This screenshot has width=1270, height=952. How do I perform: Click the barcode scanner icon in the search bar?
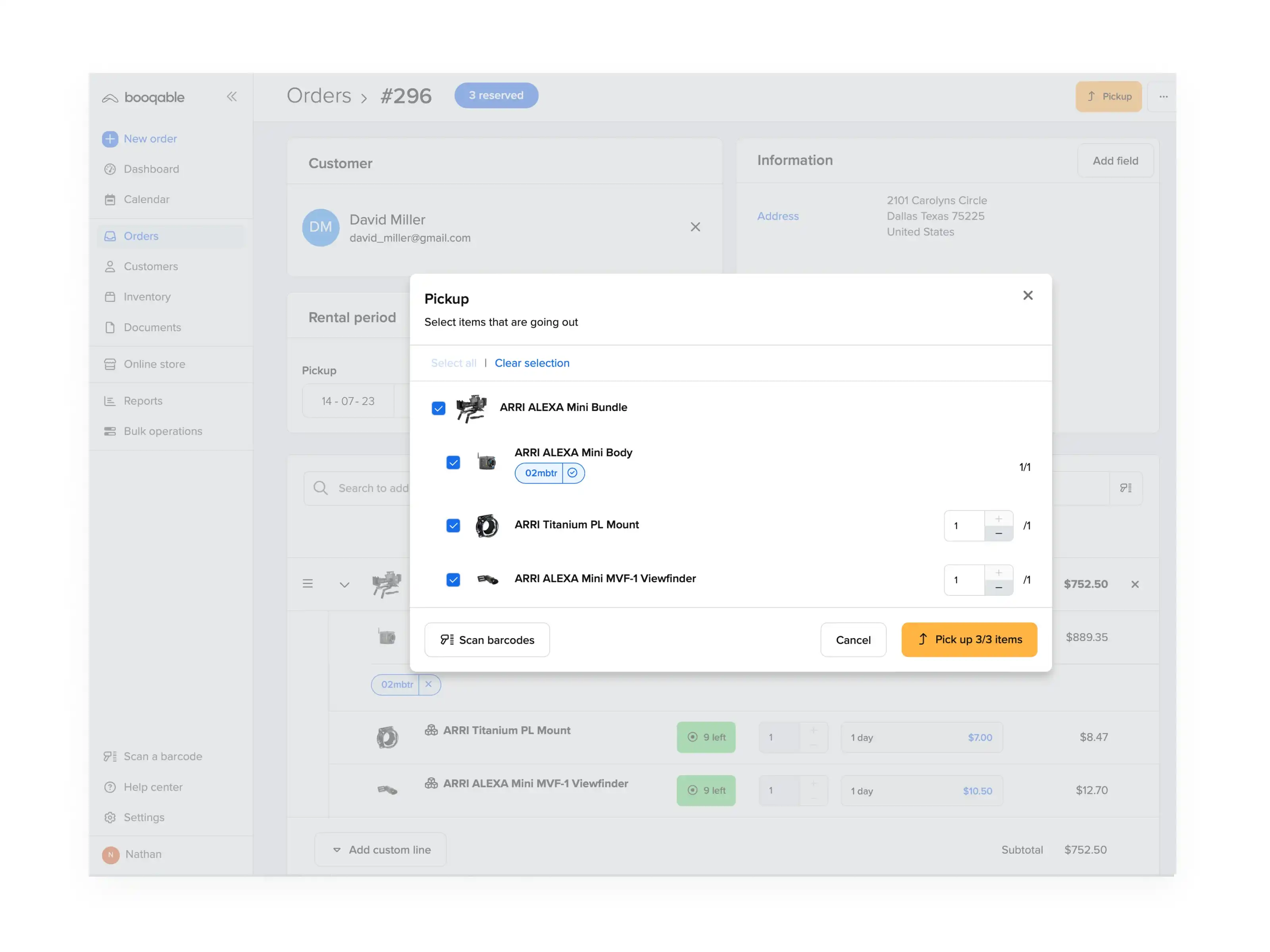(1125, 488)
